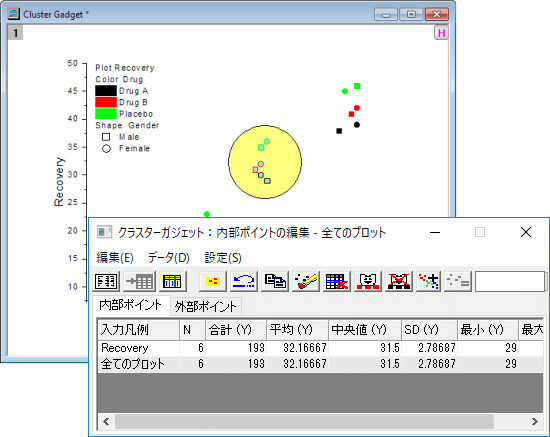Click the red Drug B legend swatch
The width and height of the screenshot is (550, 437).
coord(106,102)
